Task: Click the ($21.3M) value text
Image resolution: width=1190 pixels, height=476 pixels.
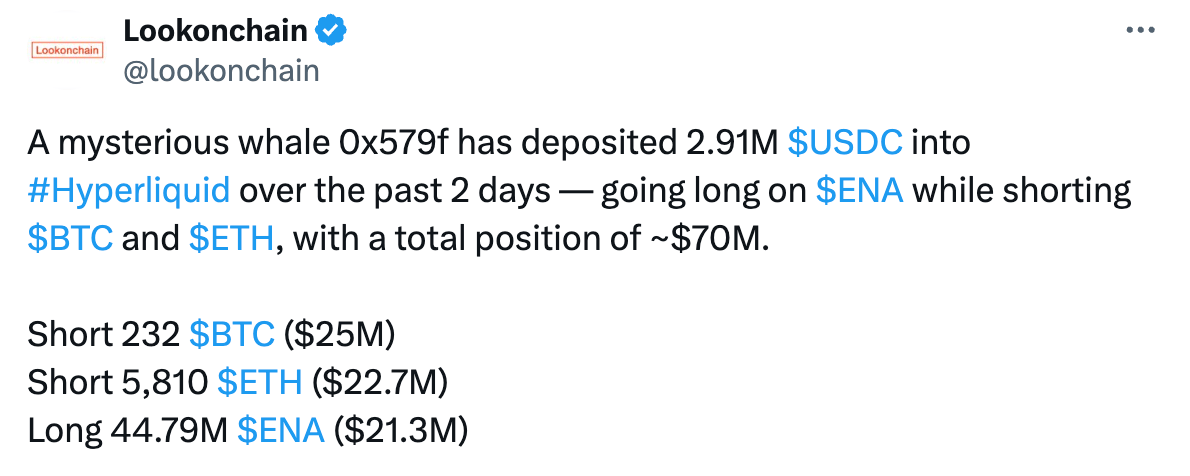Action: coord(400,429)
